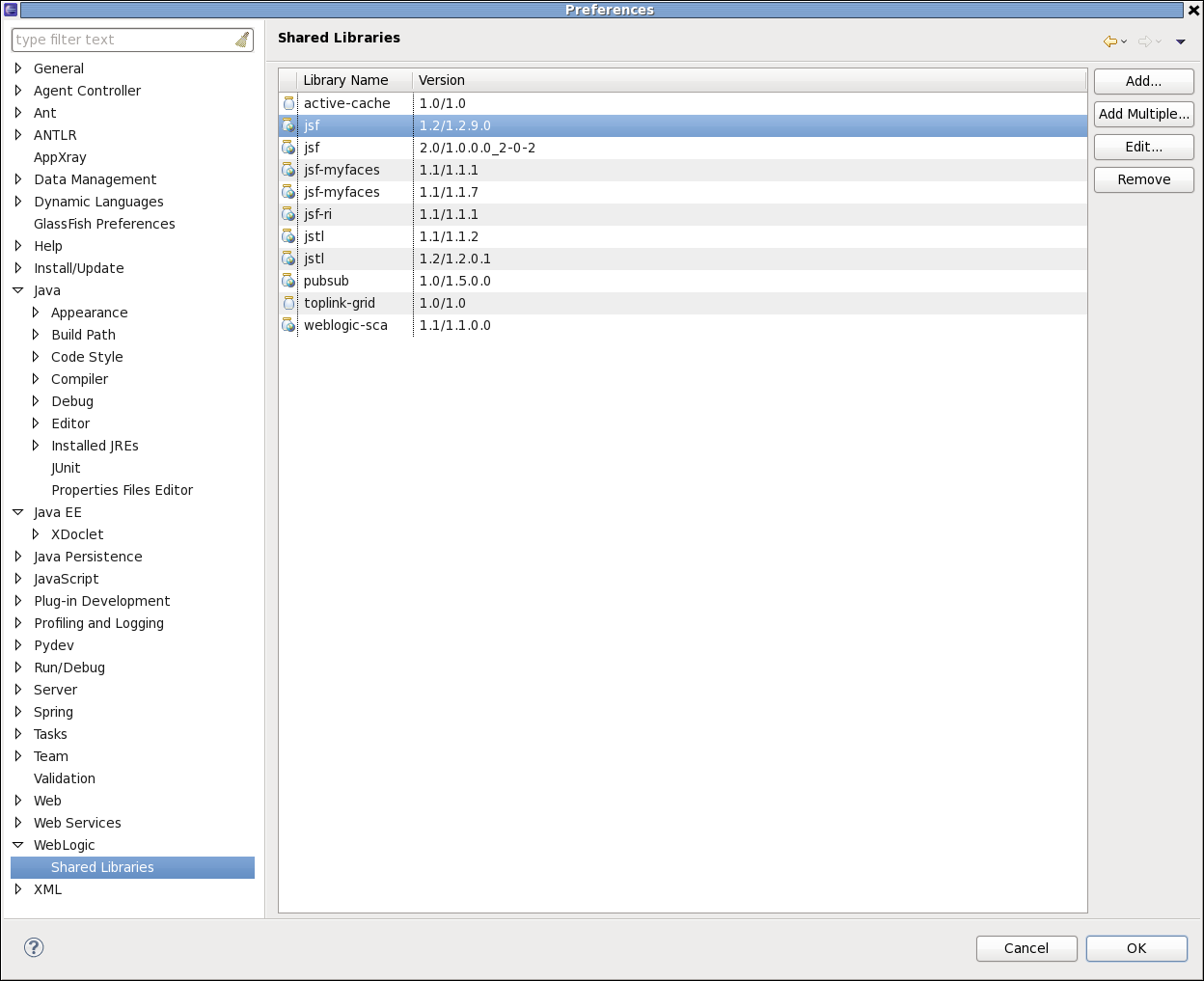The image size is (1204, 981).
Task: Click version 1.1/1.1.0.0 of weblogic-sca
Action: click(x=455, y=325)
